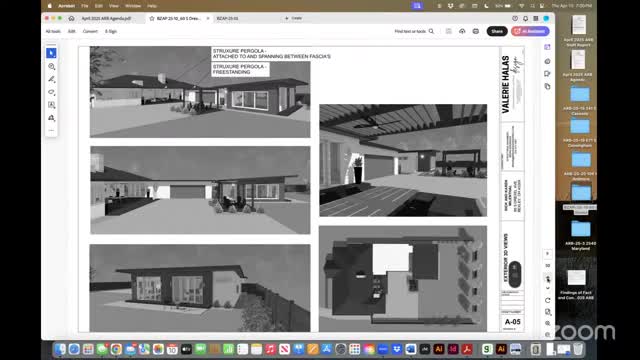Choose the highlighter pen tool

[x=51, y=79]
